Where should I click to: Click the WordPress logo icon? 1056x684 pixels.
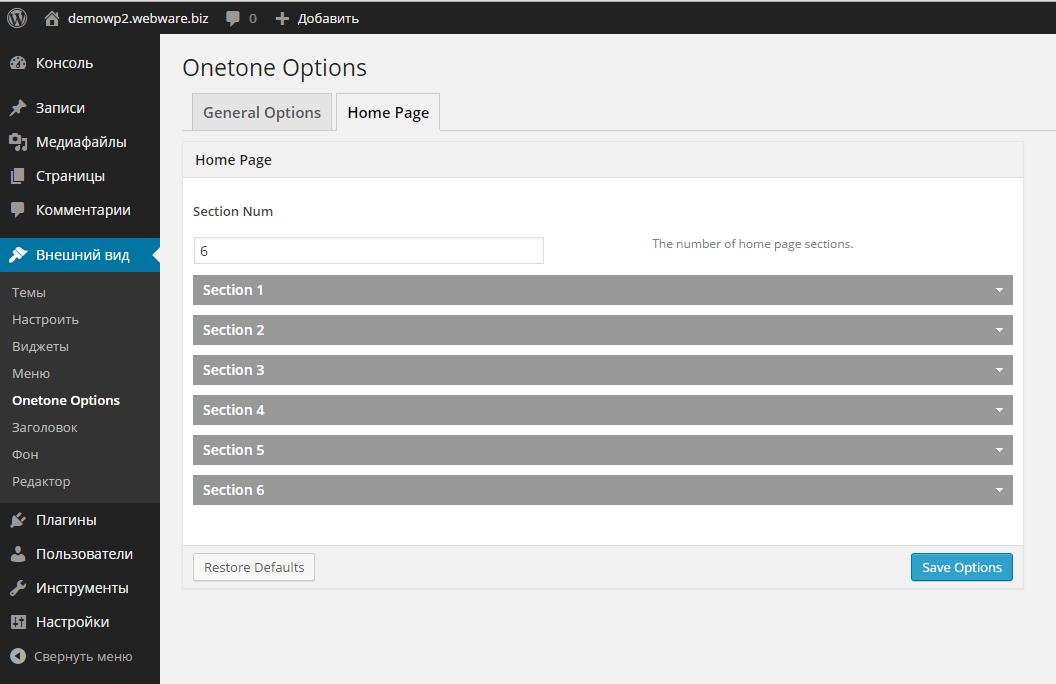(17, 18)
